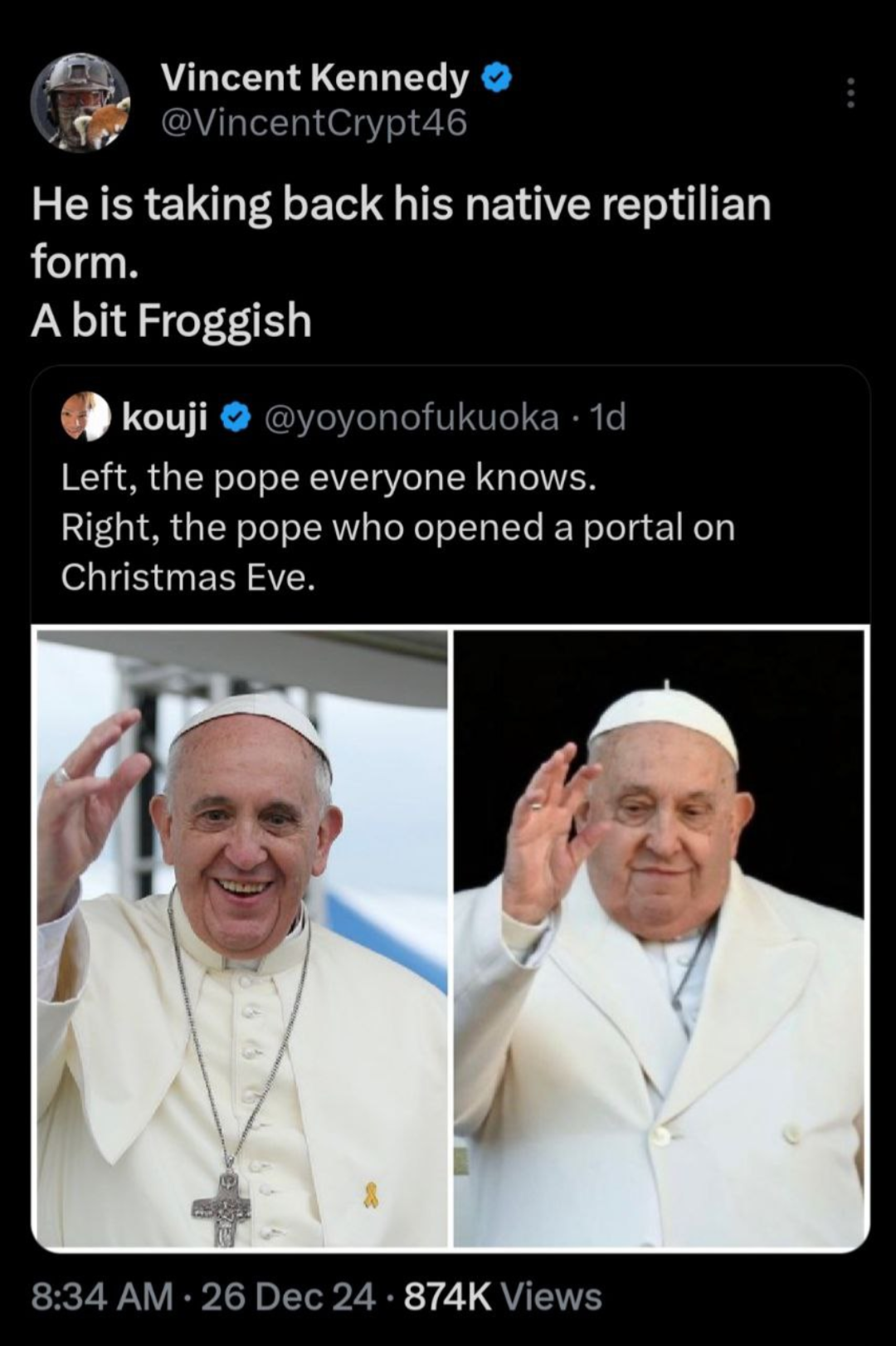The width and height of the screenshot is (896, 1346).
Task: Open the three-dot more options menu
Action: coord(850,93)
